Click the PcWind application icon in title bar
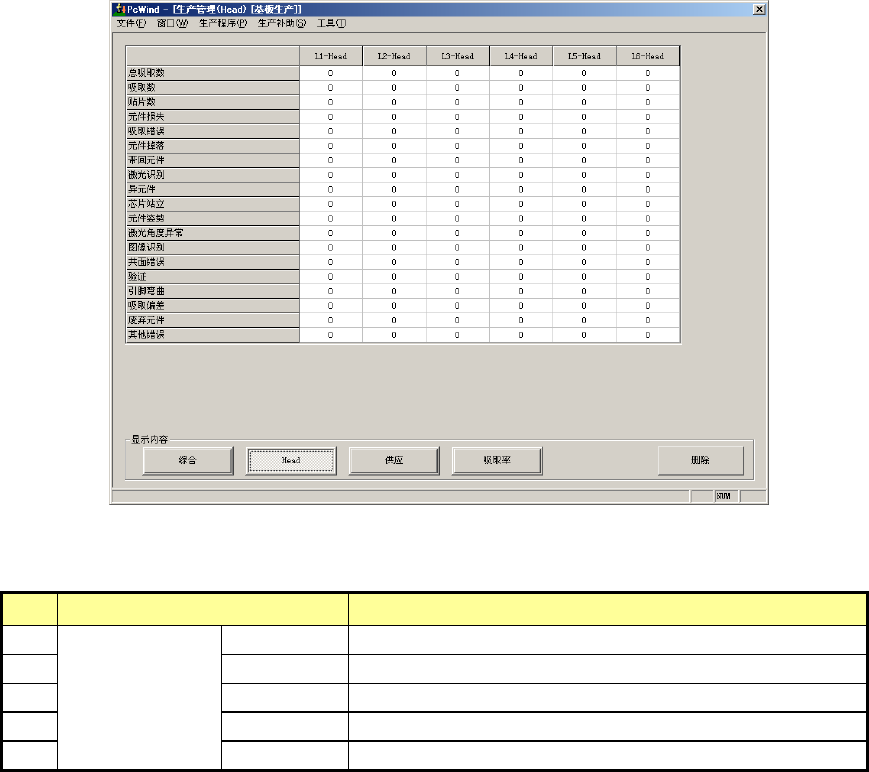Image resolution: width=869 pixels, height=772 pixels. (119, 9)
